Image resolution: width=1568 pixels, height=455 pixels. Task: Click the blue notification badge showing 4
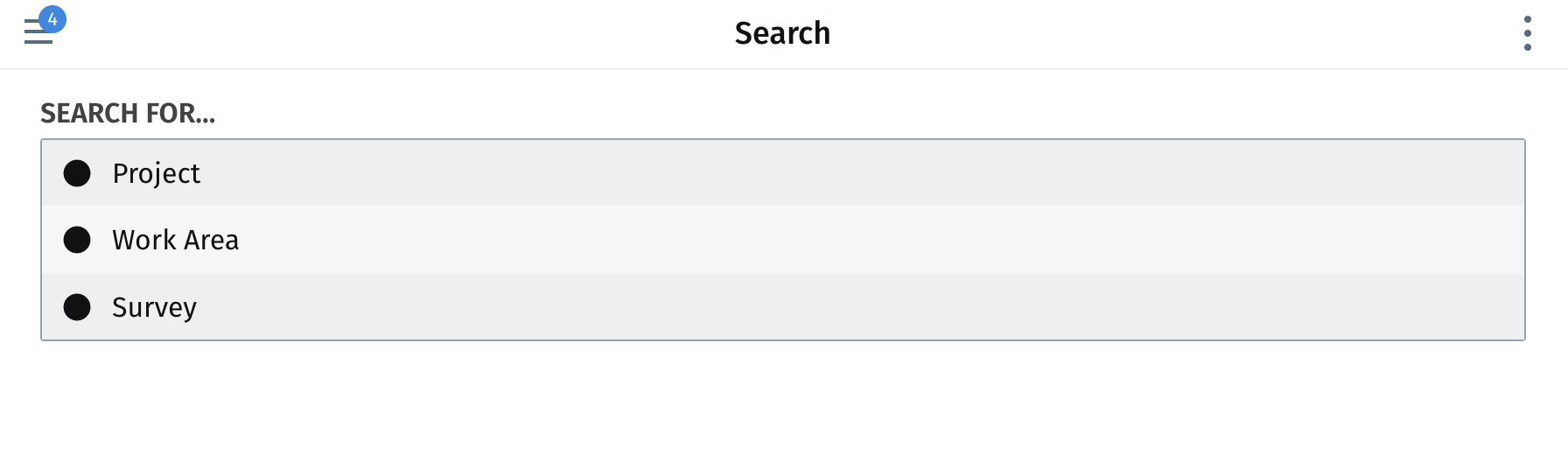[x=52, y=19]
